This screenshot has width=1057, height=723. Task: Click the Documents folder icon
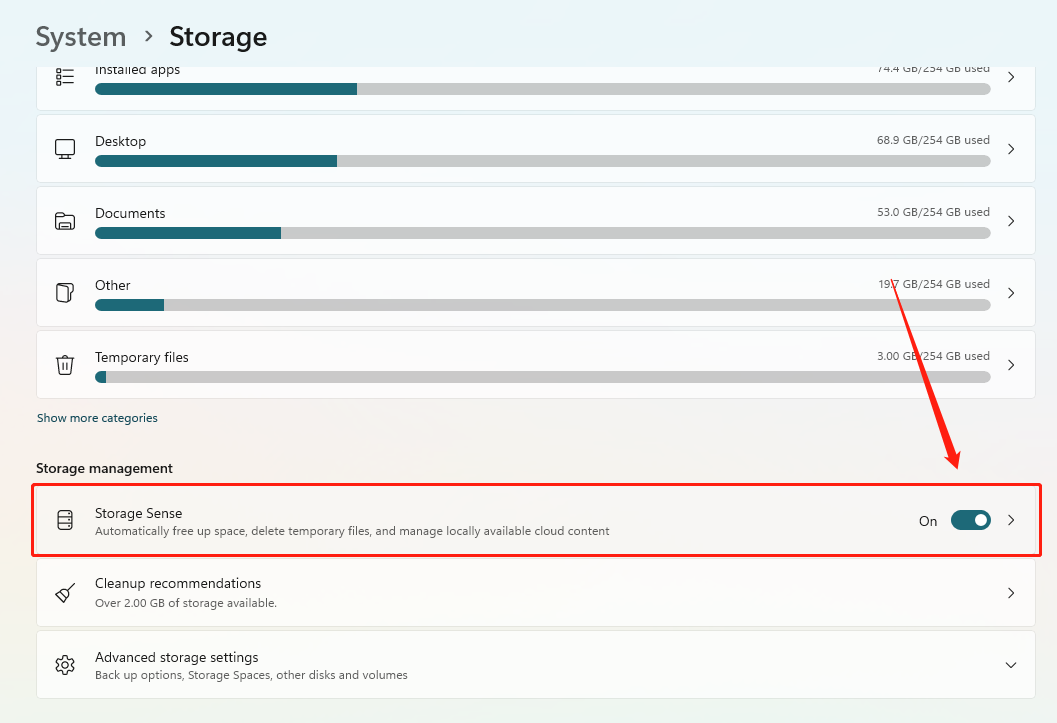pyautogui.click(x=65, y=221)
